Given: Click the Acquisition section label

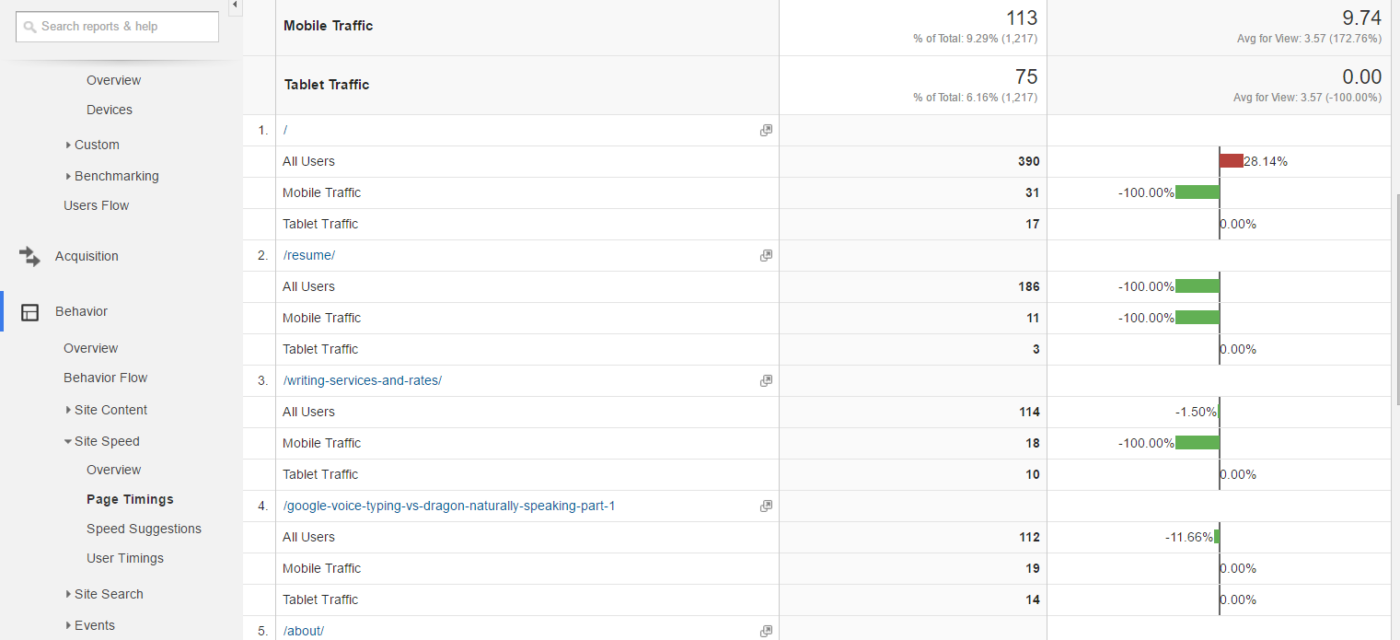Looking at the screenshot, I should 87,256.
